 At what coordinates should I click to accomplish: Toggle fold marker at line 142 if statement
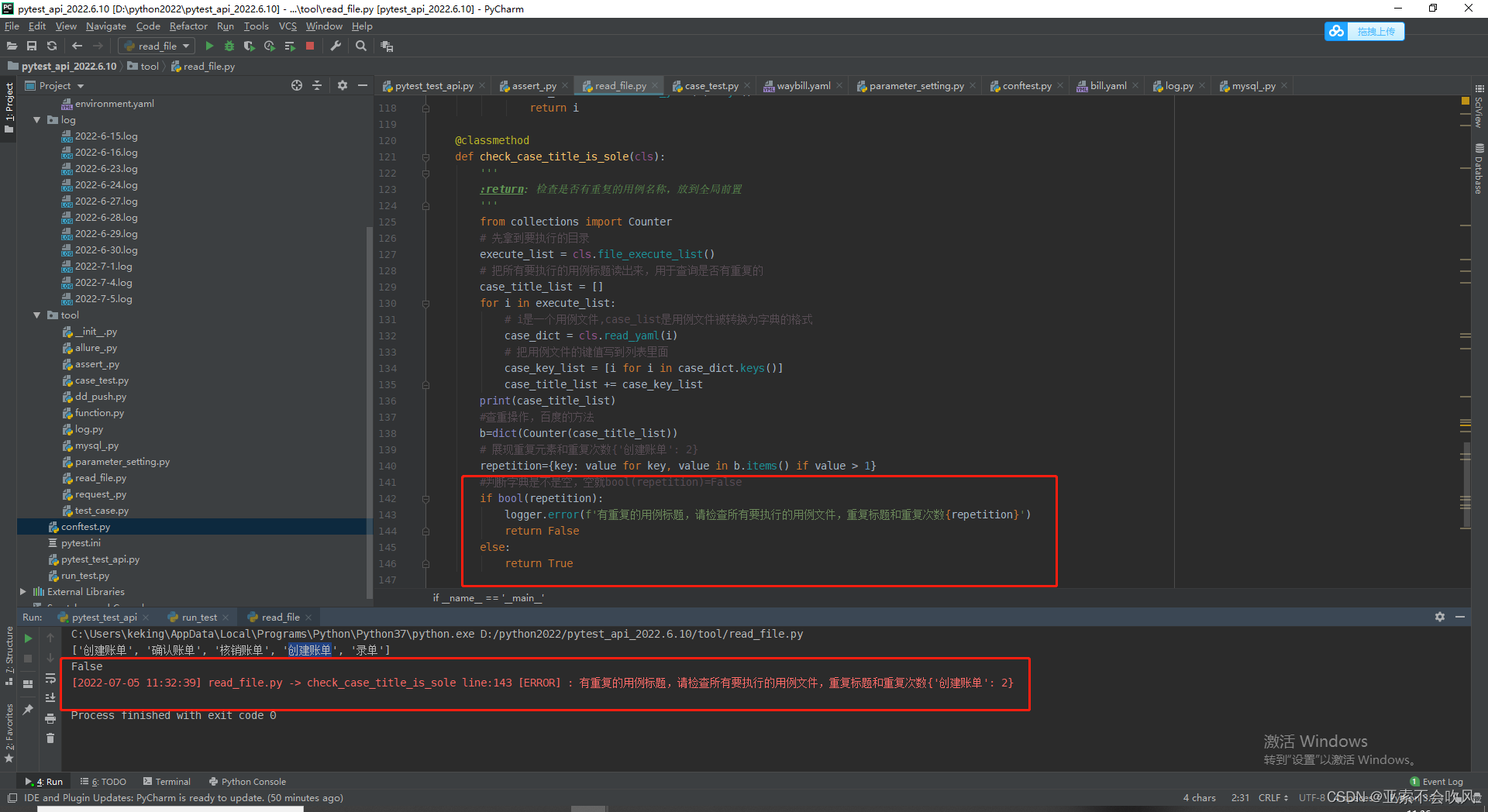click(x=425, y=499)
